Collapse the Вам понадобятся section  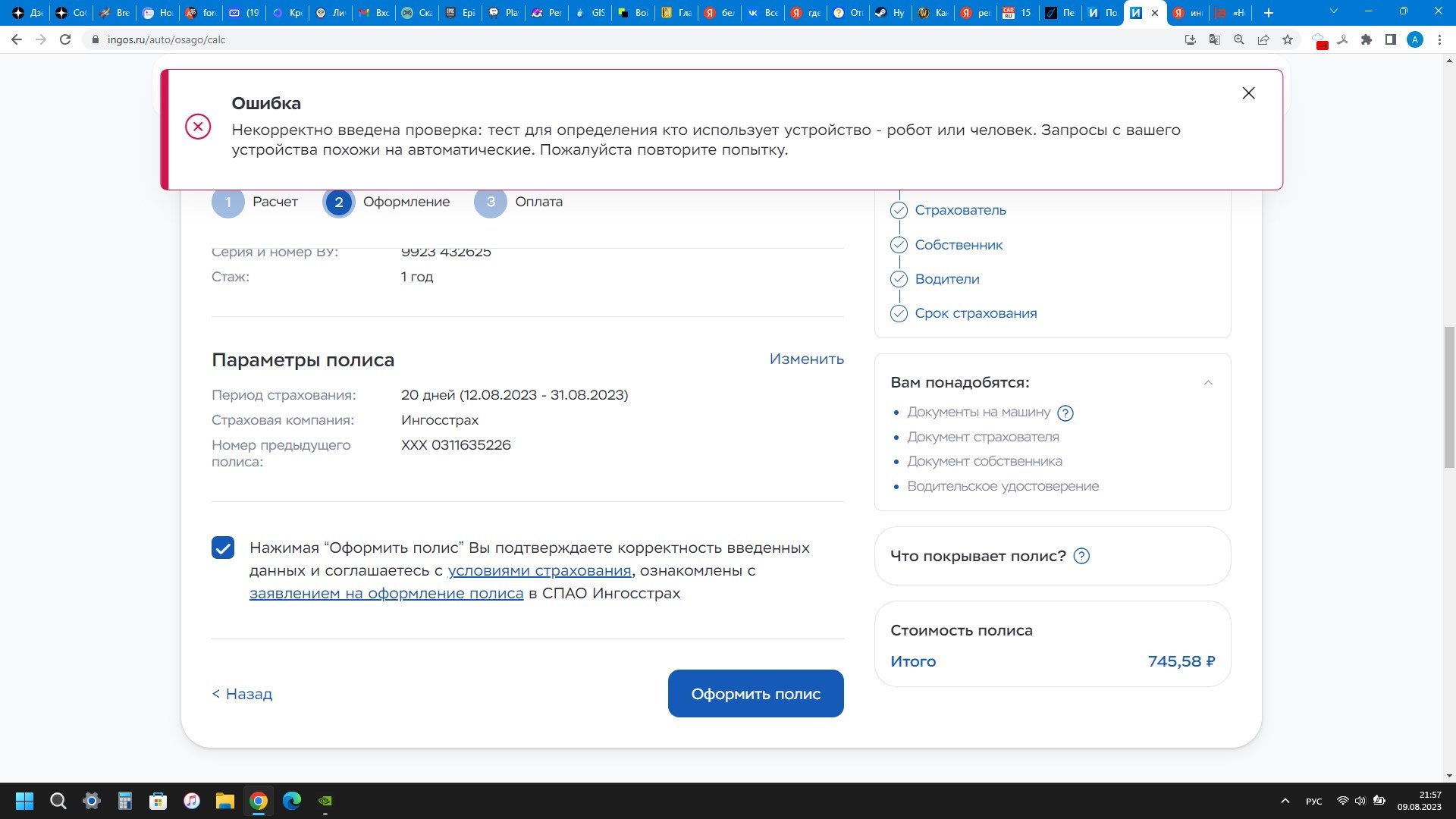tap(1208, 383)
